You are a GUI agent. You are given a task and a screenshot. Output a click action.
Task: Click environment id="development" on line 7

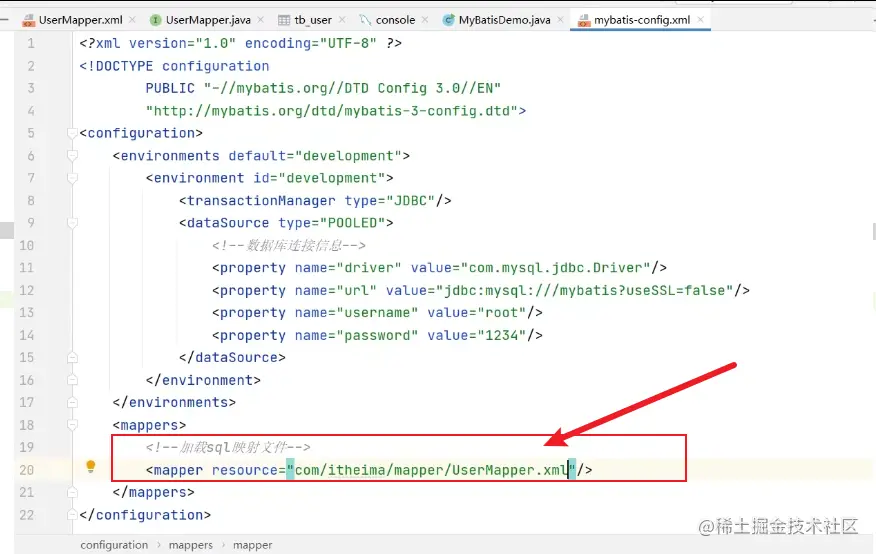pos(270,178)
